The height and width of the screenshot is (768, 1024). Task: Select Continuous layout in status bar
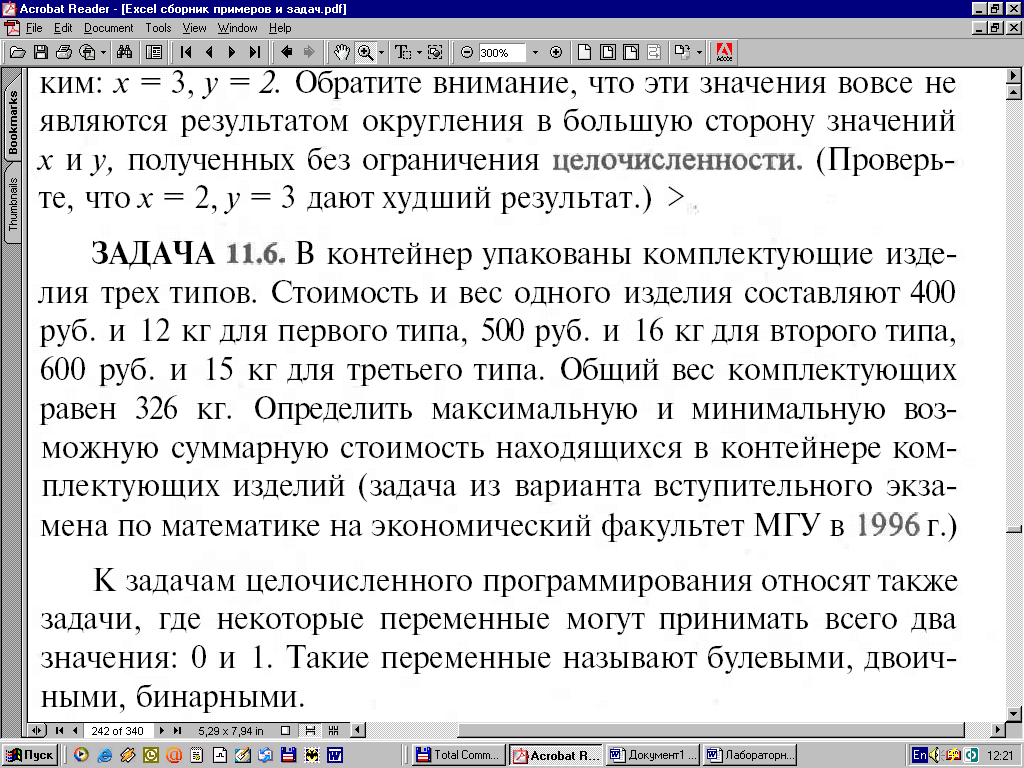tap(310, 730)
